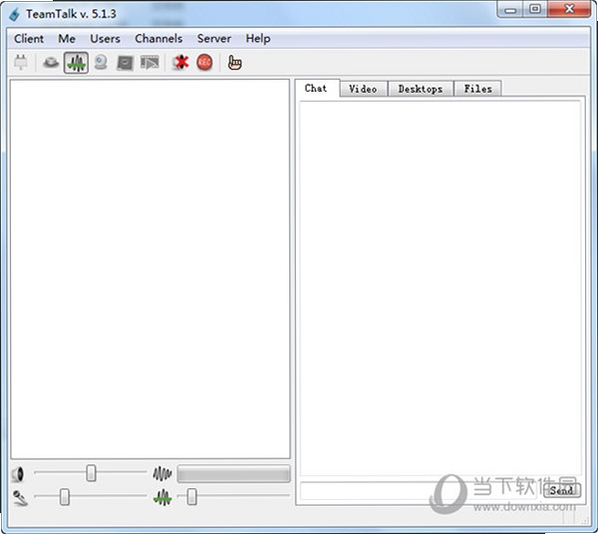Click the Send button

click(x=561, y=491)
